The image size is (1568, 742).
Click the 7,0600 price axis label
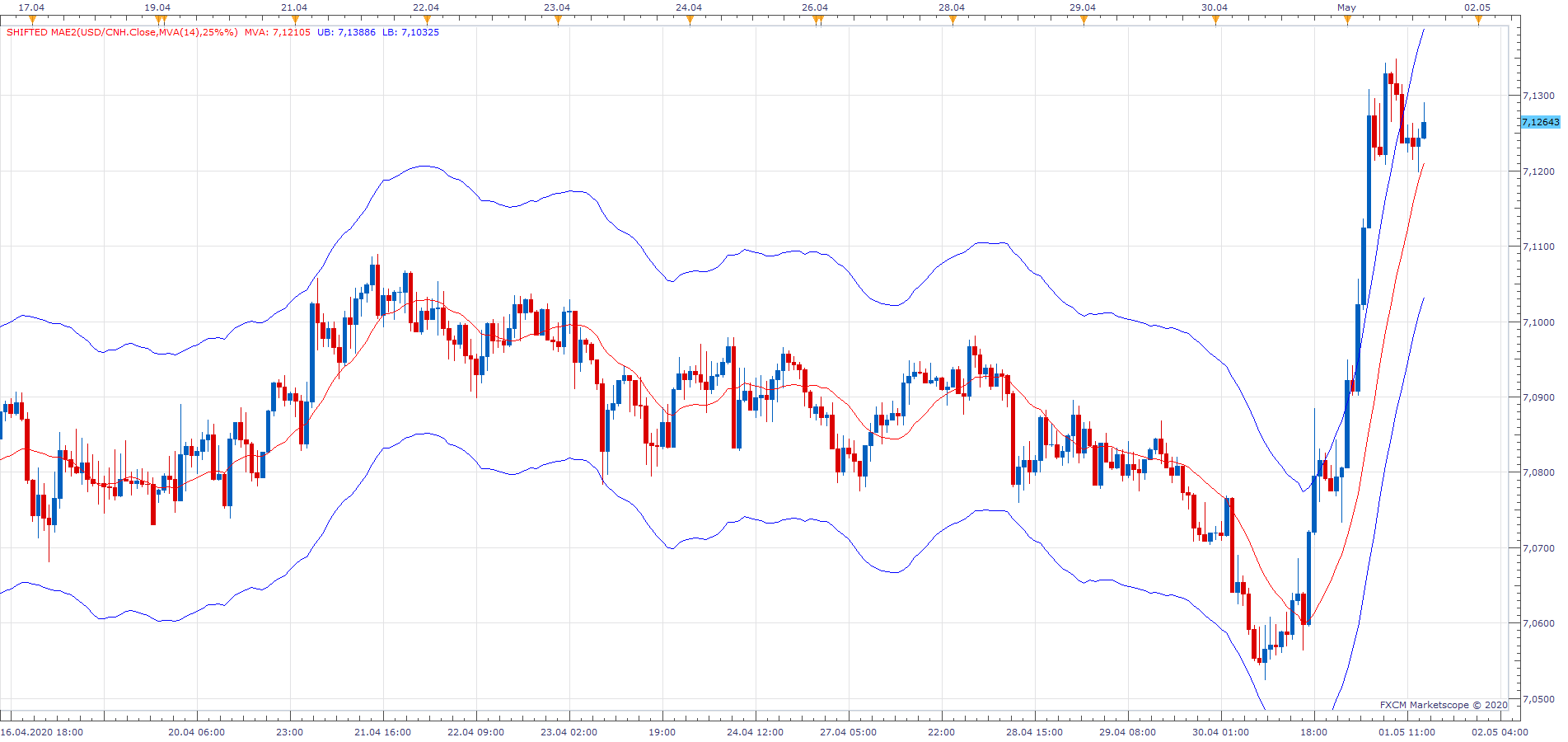click(x=1538, y=623)
